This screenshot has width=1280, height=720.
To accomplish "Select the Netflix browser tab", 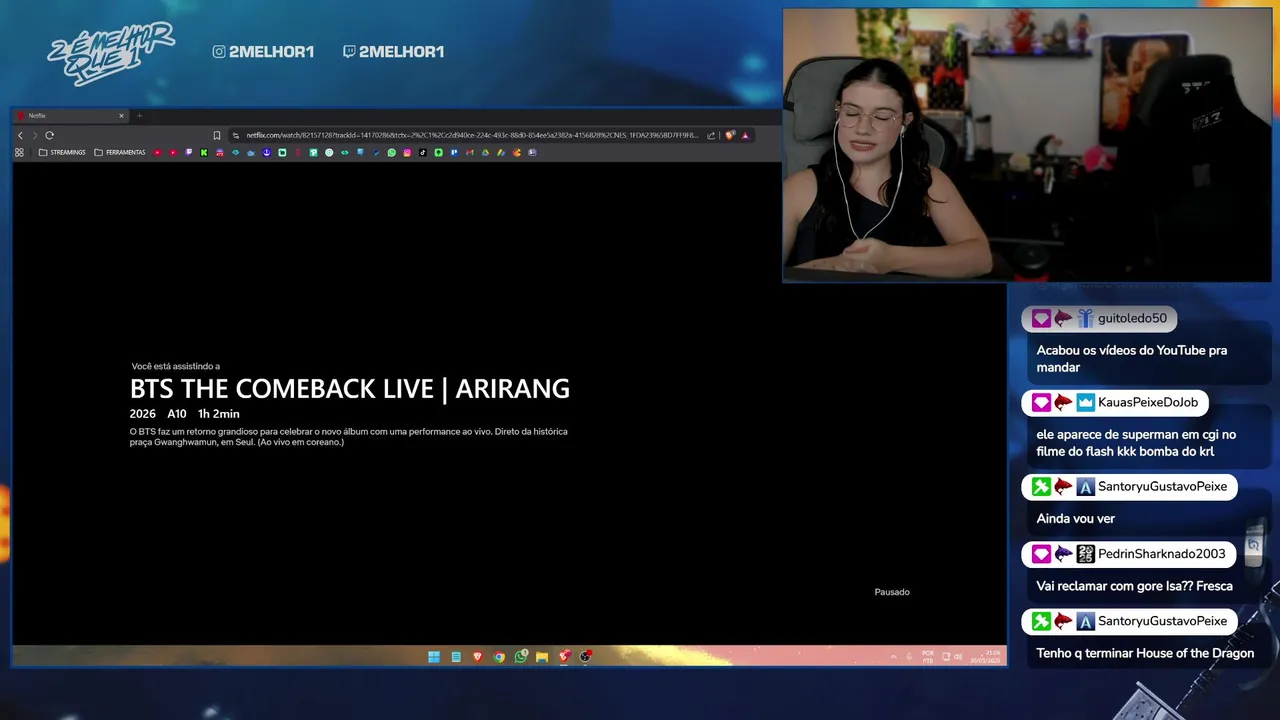I will coord(70,116).
